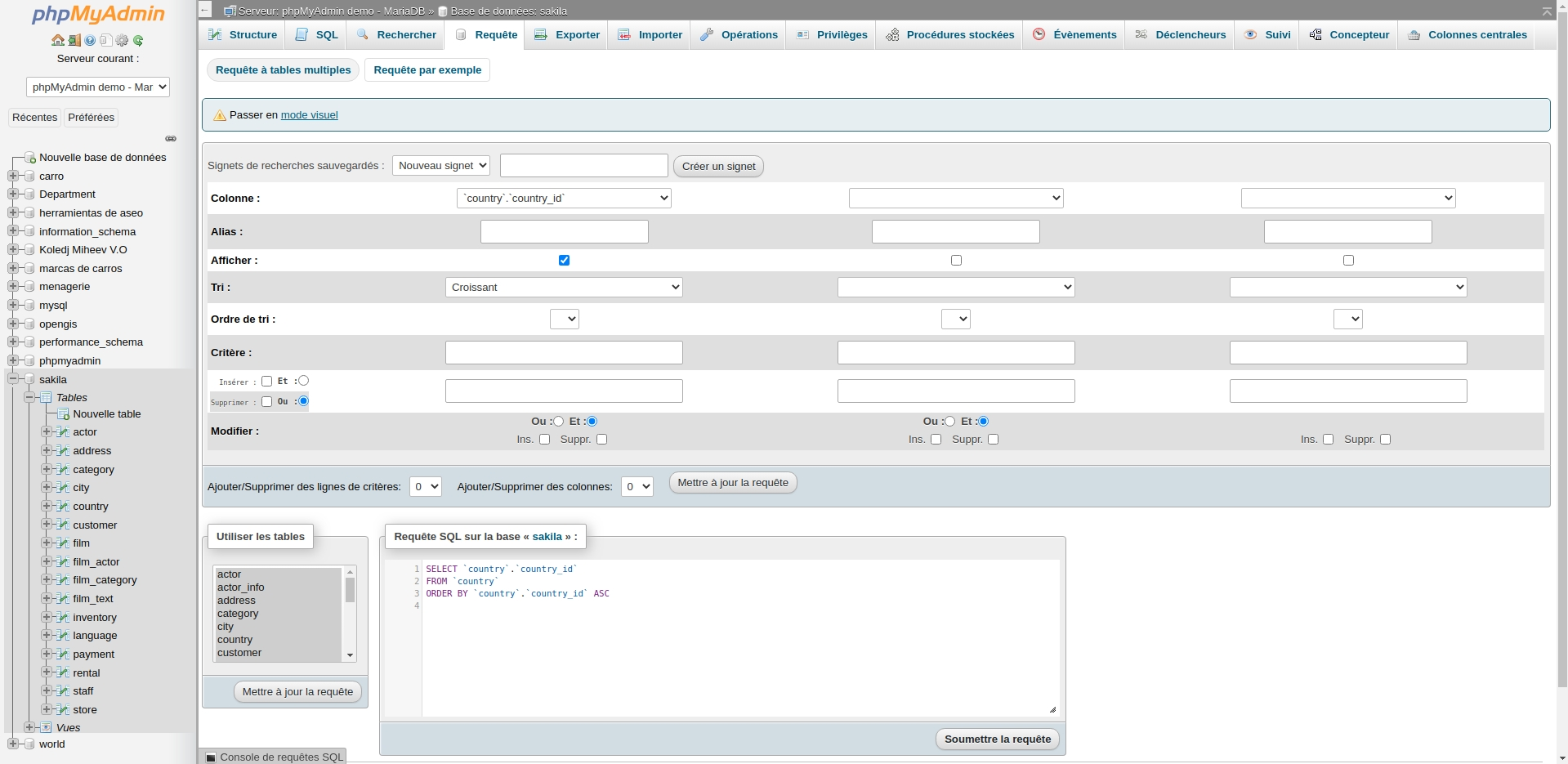Click Mettre à jour la requête under table list
This screenshot has height=764, width=1568.
(297, 691)
